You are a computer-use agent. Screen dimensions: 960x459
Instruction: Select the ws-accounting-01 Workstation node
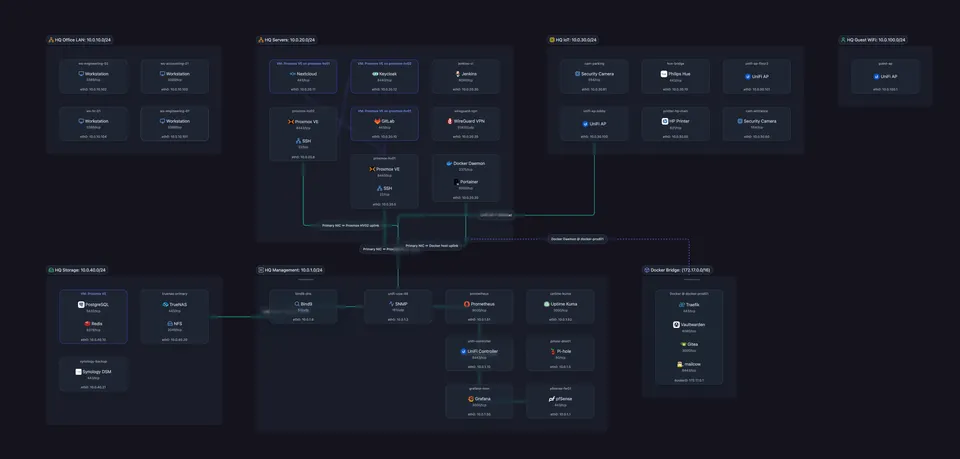coord(174,76)
